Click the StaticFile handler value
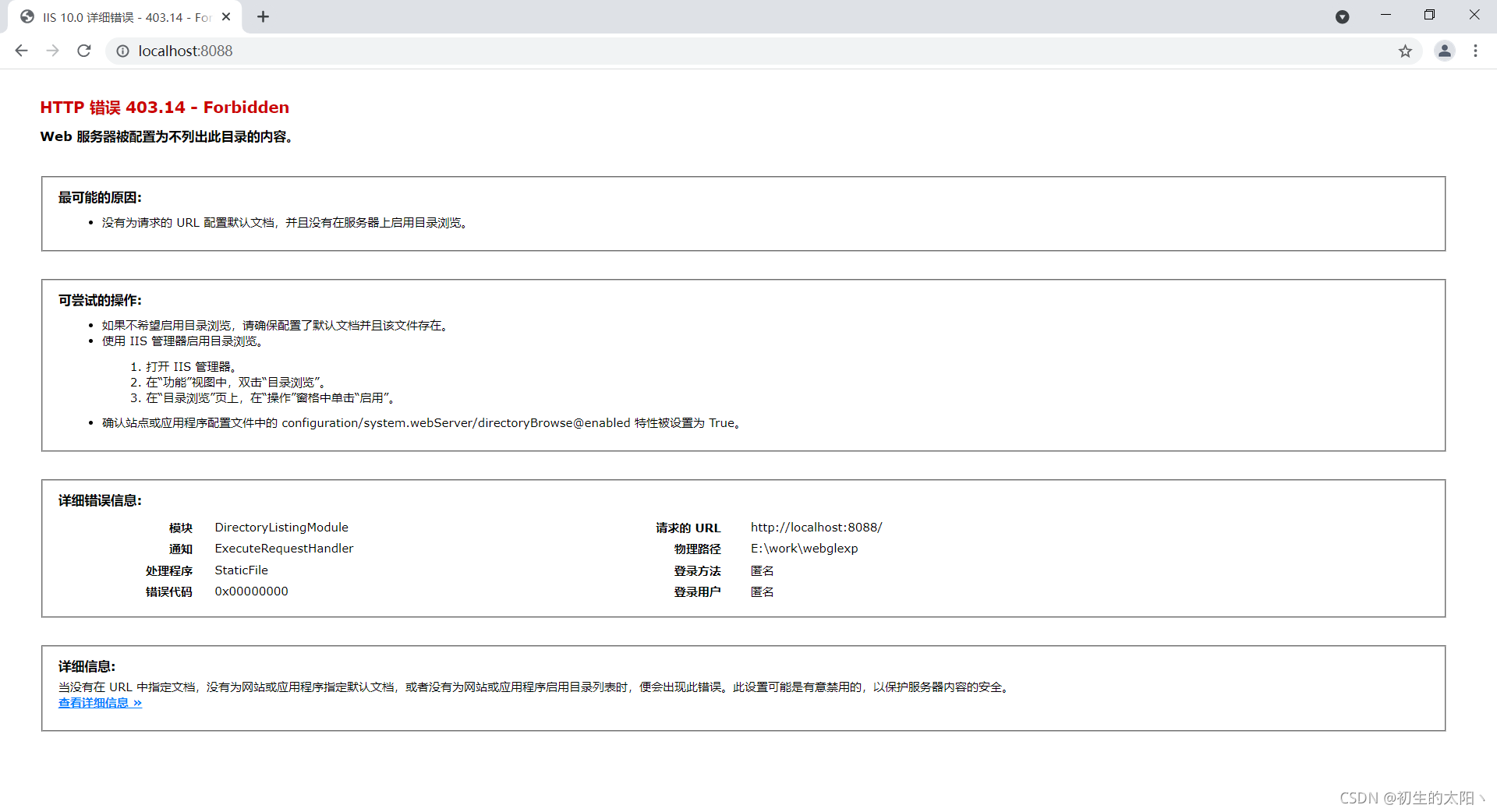 point(241,570)
